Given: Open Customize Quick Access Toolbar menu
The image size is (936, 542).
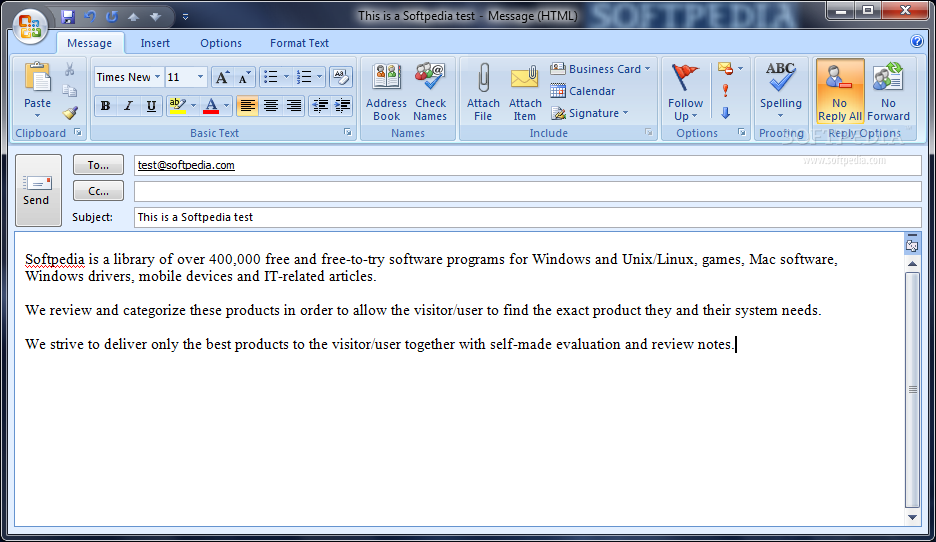Looking at the screenshot, I should click(x=186, y=17).
